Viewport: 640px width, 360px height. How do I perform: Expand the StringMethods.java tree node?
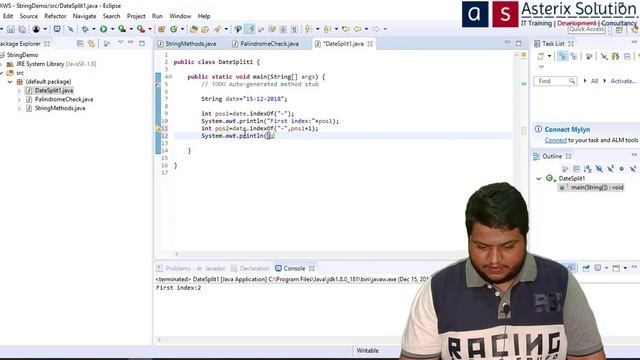point(19,108)
